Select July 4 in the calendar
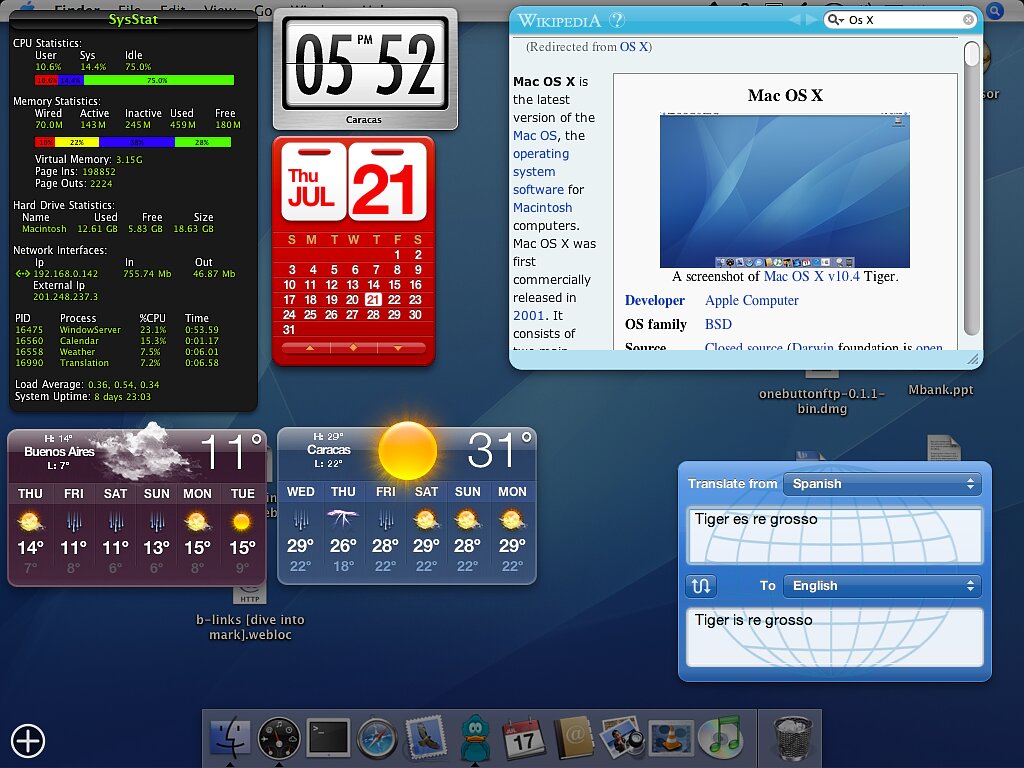 313,270
